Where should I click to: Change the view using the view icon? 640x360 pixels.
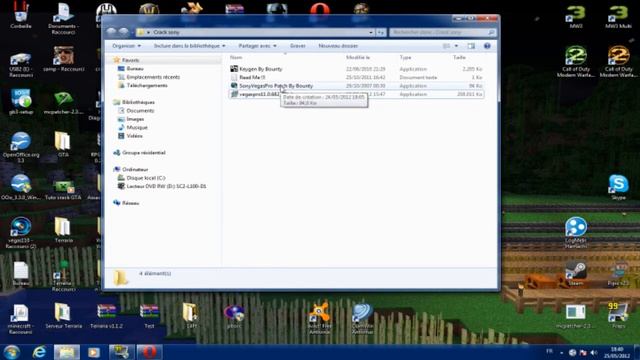pyautogui.click(x=447, y=46)
